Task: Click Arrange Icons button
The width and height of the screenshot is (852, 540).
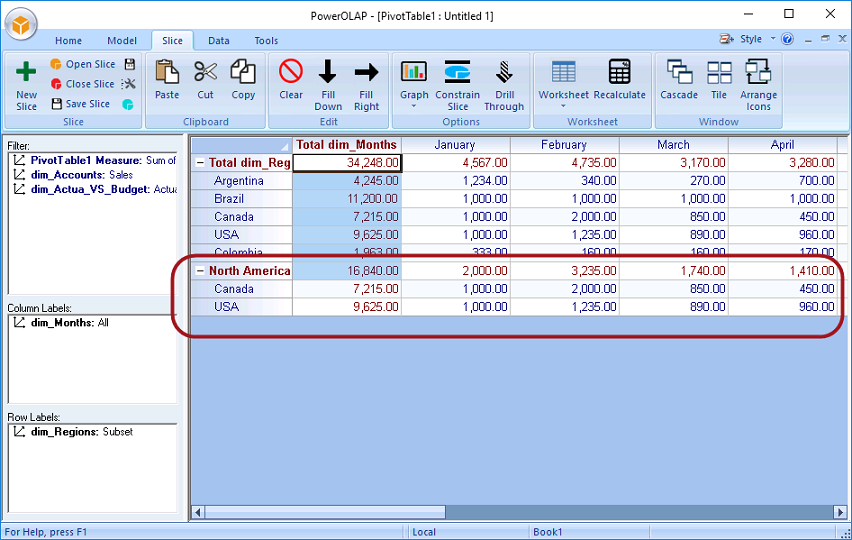Action: click(x=758, y=85)
